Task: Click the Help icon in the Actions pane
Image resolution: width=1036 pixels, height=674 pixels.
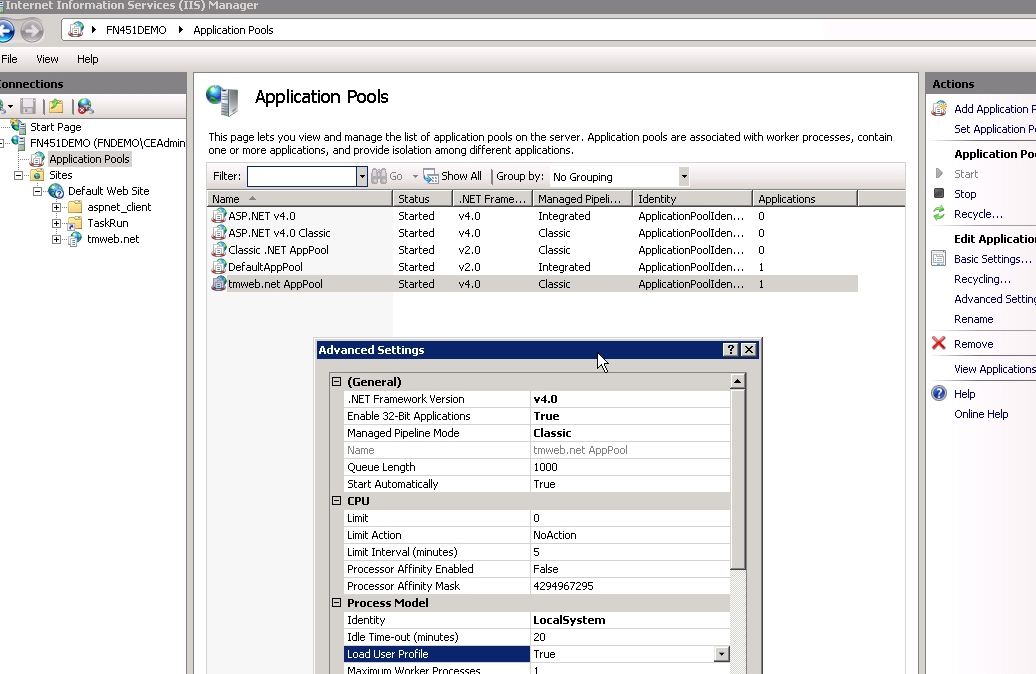Action: [x=937, y=393]
